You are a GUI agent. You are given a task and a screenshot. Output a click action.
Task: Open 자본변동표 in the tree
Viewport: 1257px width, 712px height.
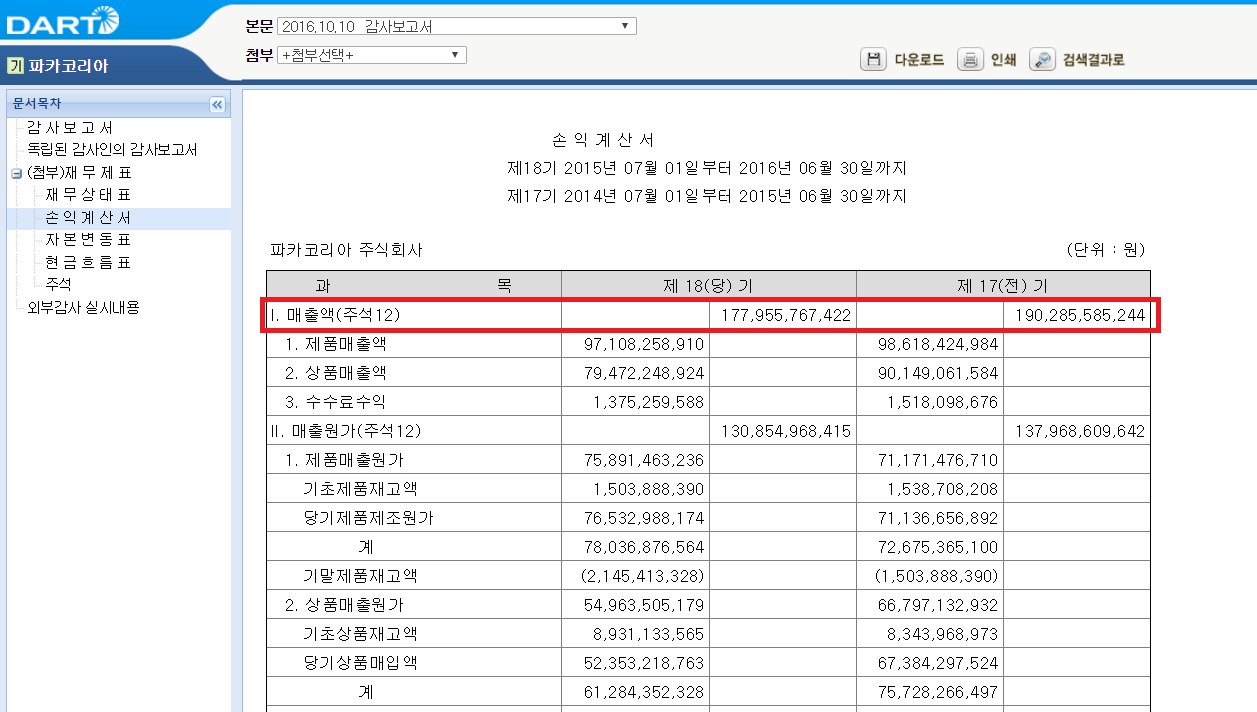(x=88, y=240)
